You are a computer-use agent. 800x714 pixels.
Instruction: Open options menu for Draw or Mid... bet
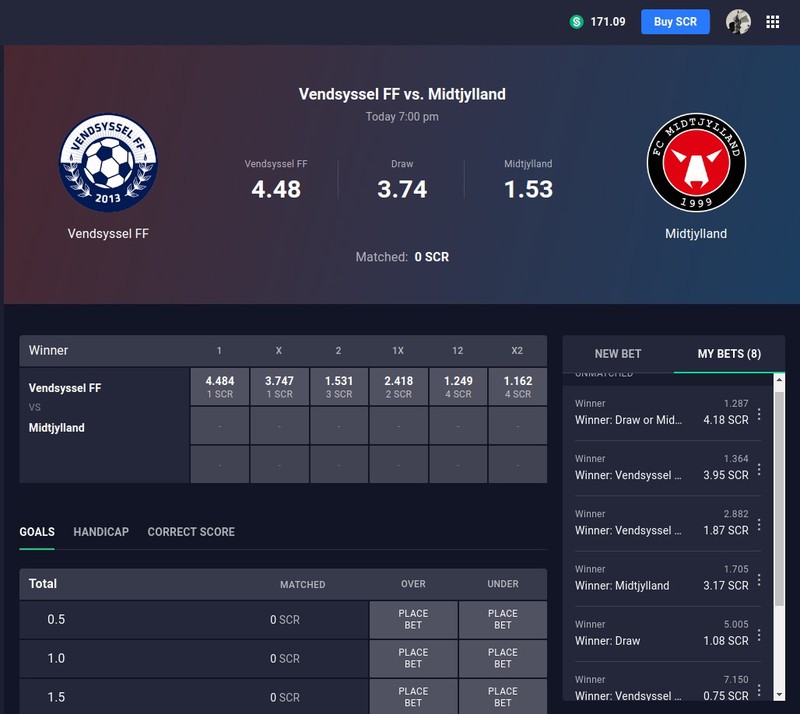click(759, 414)
